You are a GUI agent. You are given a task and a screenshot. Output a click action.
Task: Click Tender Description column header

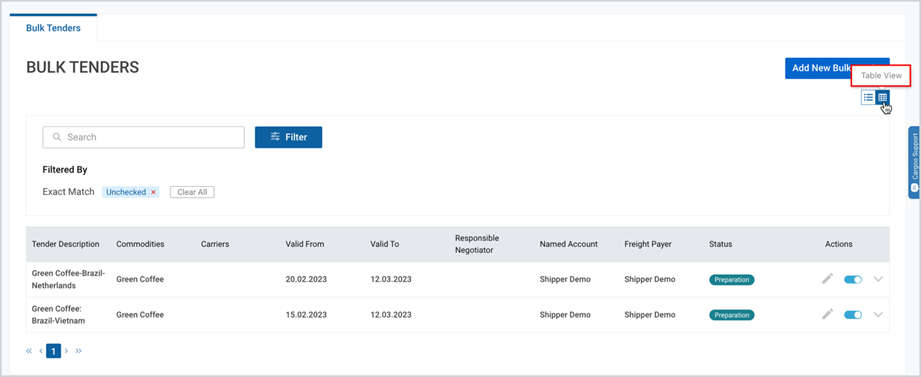66,244
